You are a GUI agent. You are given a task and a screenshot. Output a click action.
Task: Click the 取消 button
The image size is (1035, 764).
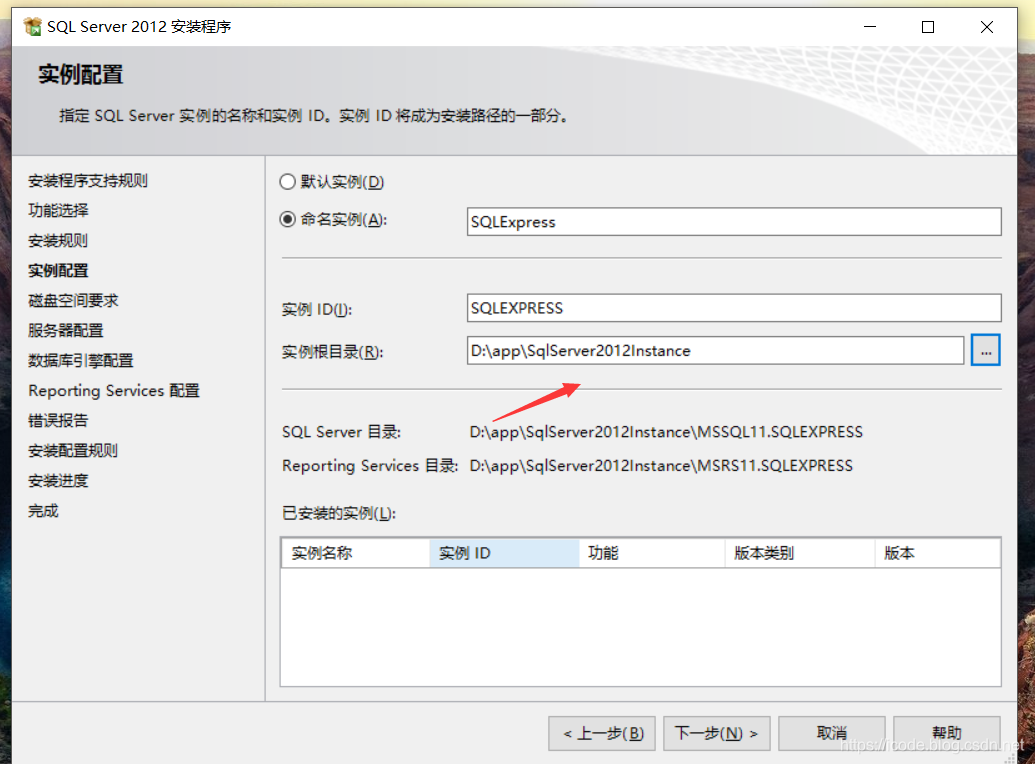coord(832,733)
